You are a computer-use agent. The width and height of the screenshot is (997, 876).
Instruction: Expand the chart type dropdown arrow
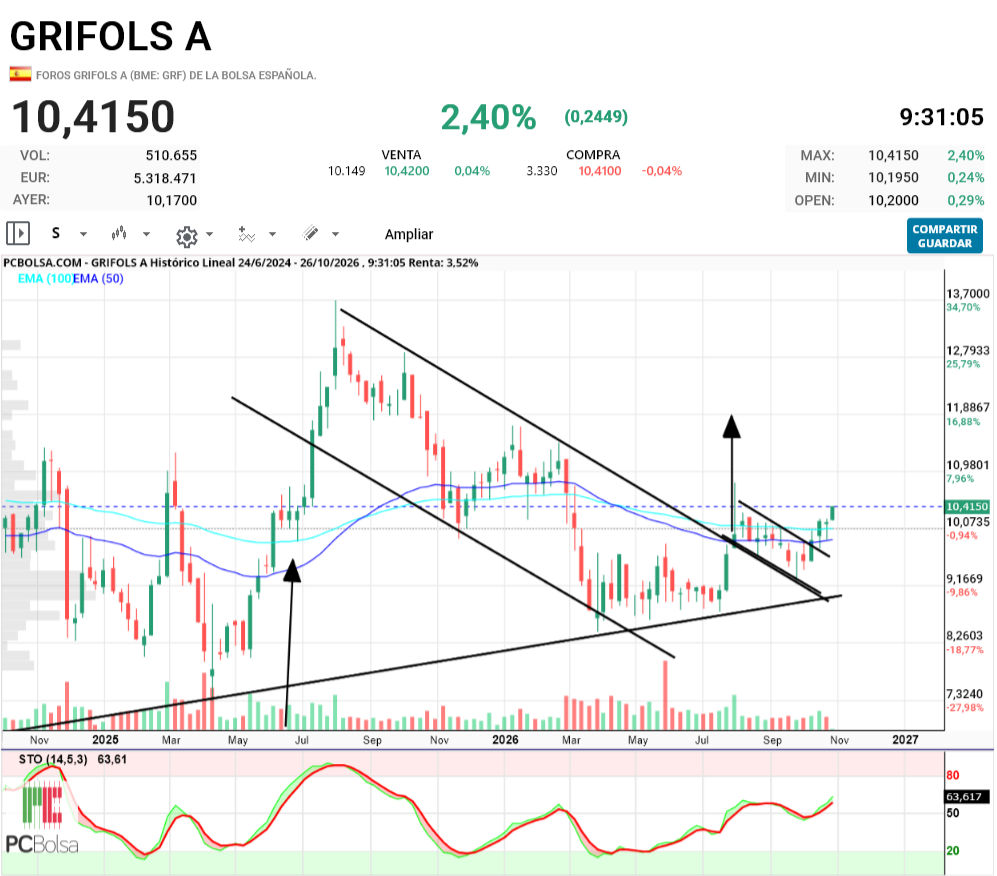(x=146, y=234)
